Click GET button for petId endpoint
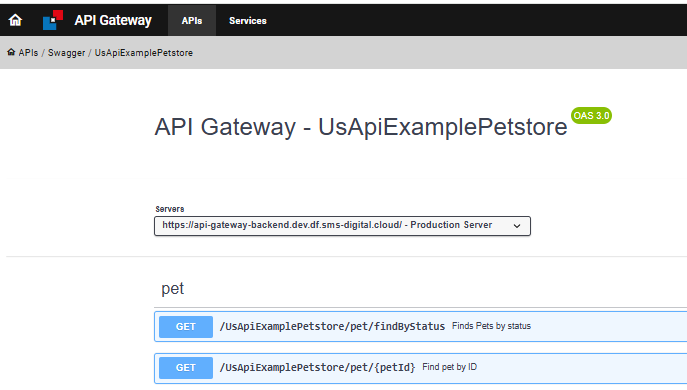The height and width of the screenshot is (390, 687). [x=186, y=368]
